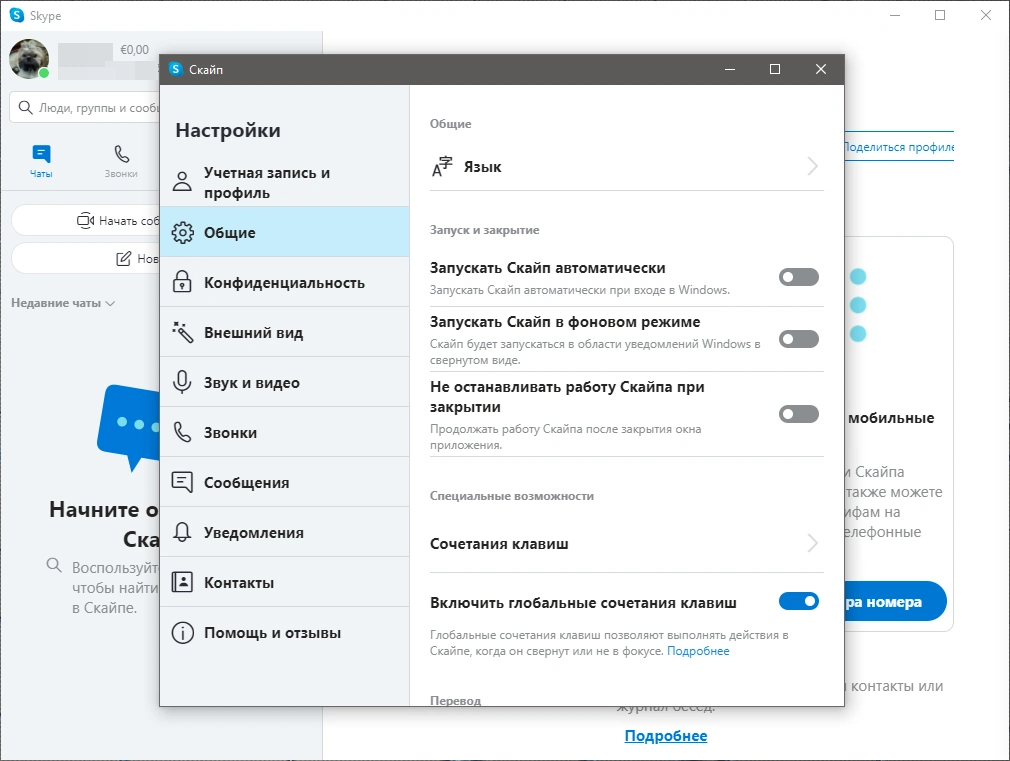Click the contacts icon beside Контакты
The width and height of the screenshot is (1010, 761).
click(x=182, y=583)
